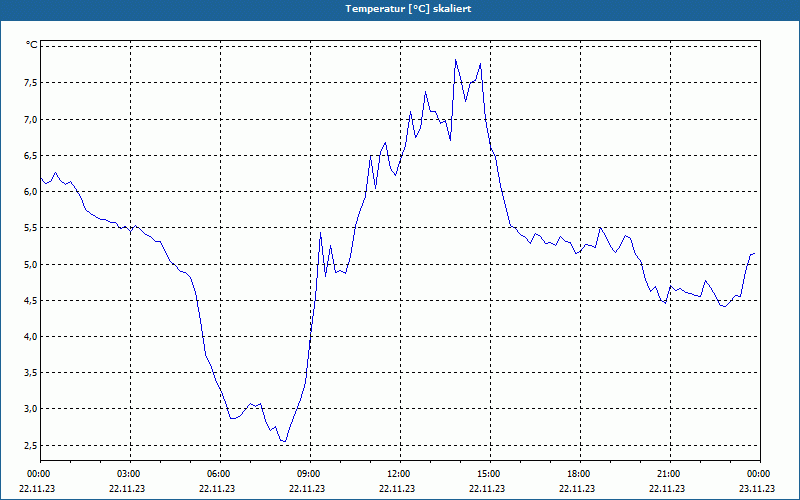Click the 6,0 y-axis label

pos(32,192)
